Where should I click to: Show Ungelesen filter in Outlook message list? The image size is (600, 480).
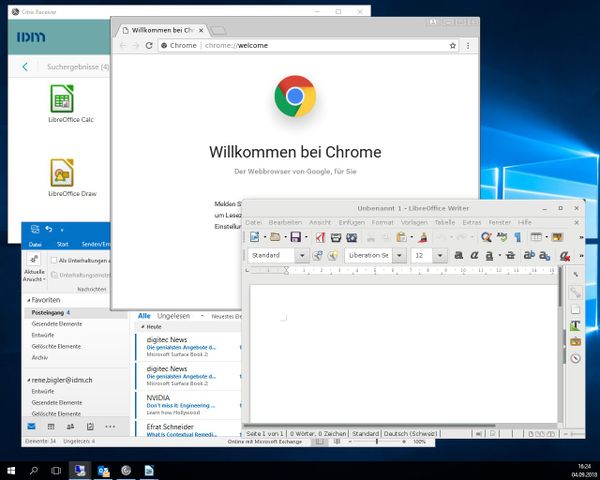(x=173, y=316)
